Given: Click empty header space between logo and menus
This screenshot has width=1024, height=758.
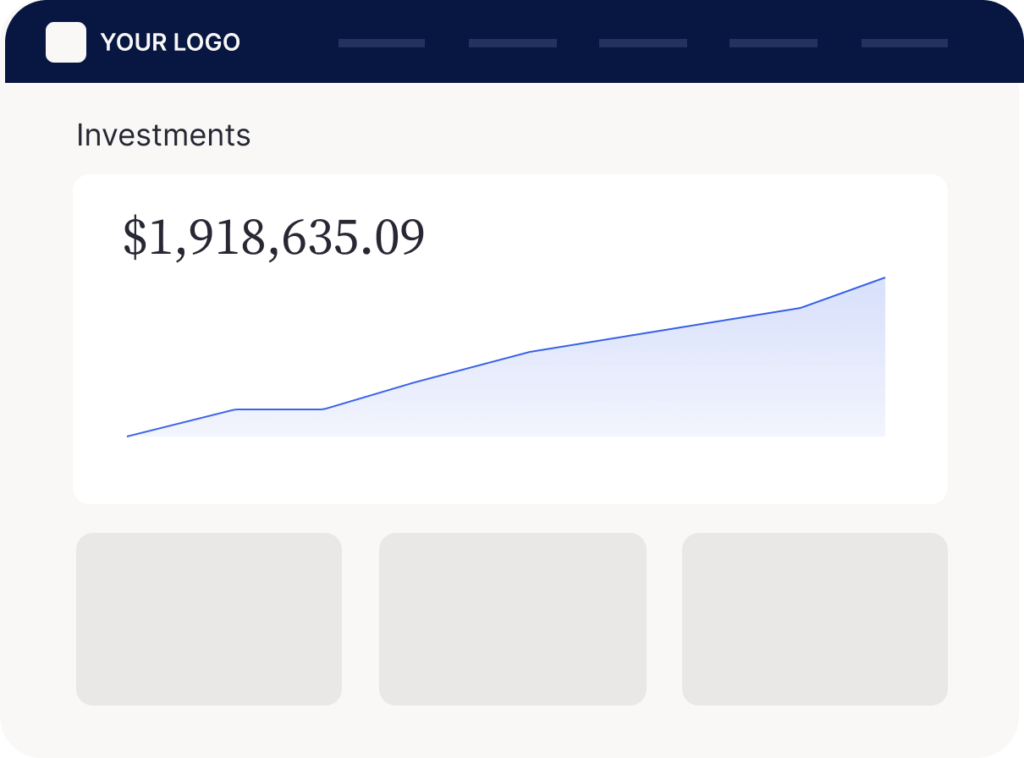Looking at the screenshot, I should (288, 43).
